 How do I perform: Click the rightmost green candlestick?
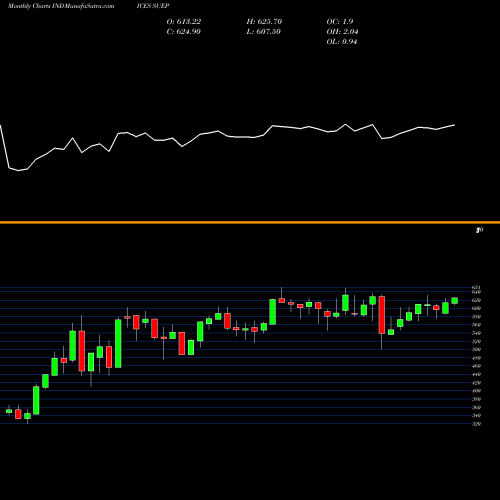click(455, 301)
